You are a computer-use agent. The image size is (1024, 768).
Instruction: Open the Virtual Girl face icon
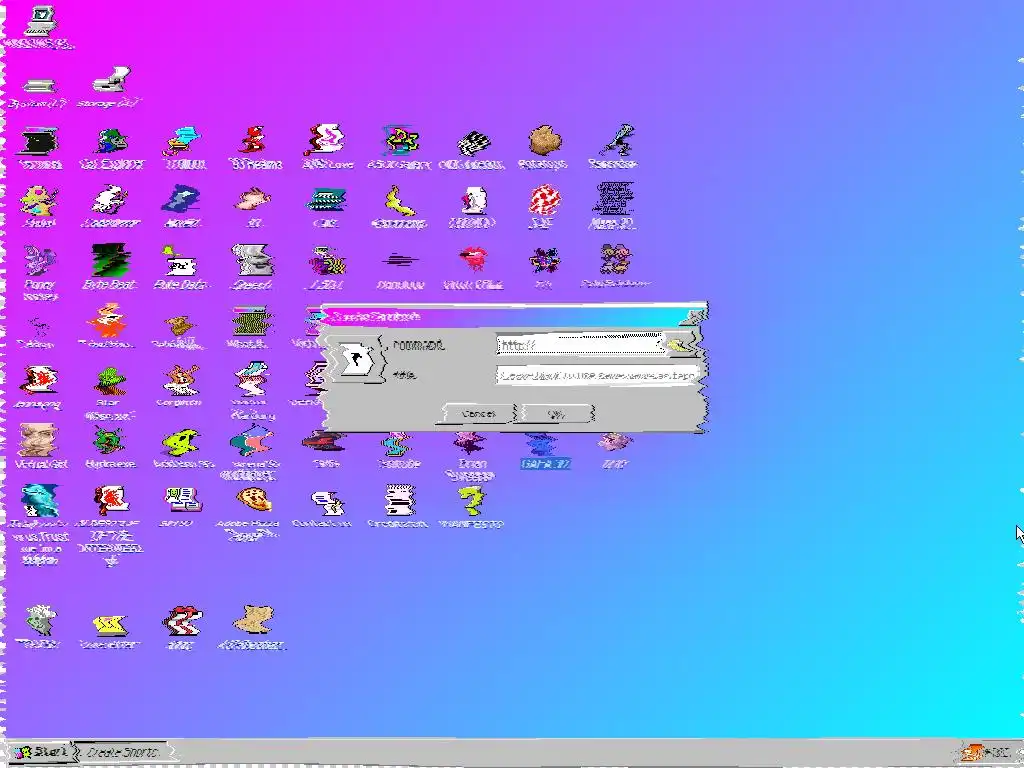click(x=39, y=440)
